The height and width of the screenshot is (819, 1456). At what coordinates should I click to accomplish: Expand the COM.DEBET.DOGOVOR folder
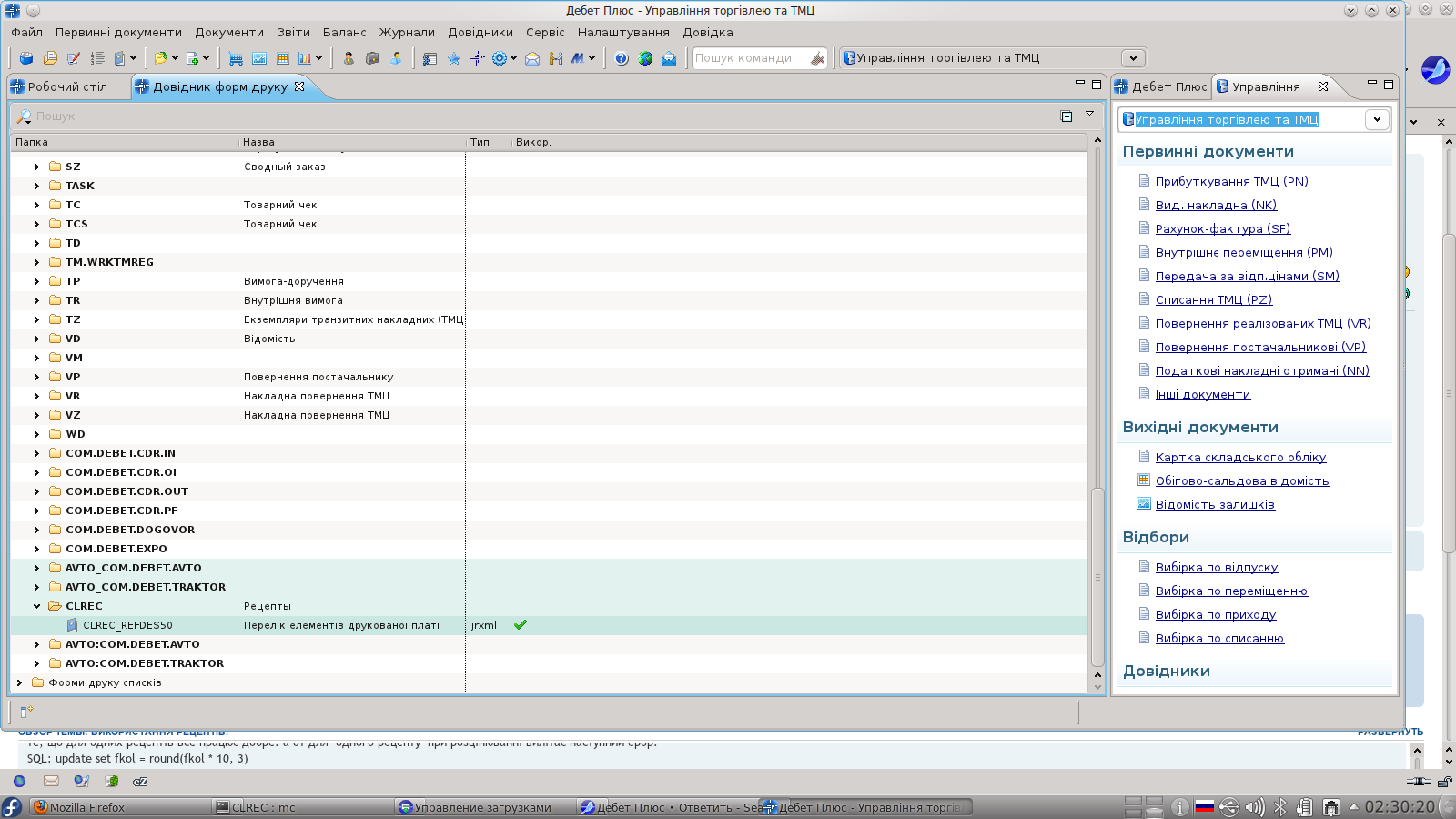tap(36, 530)
